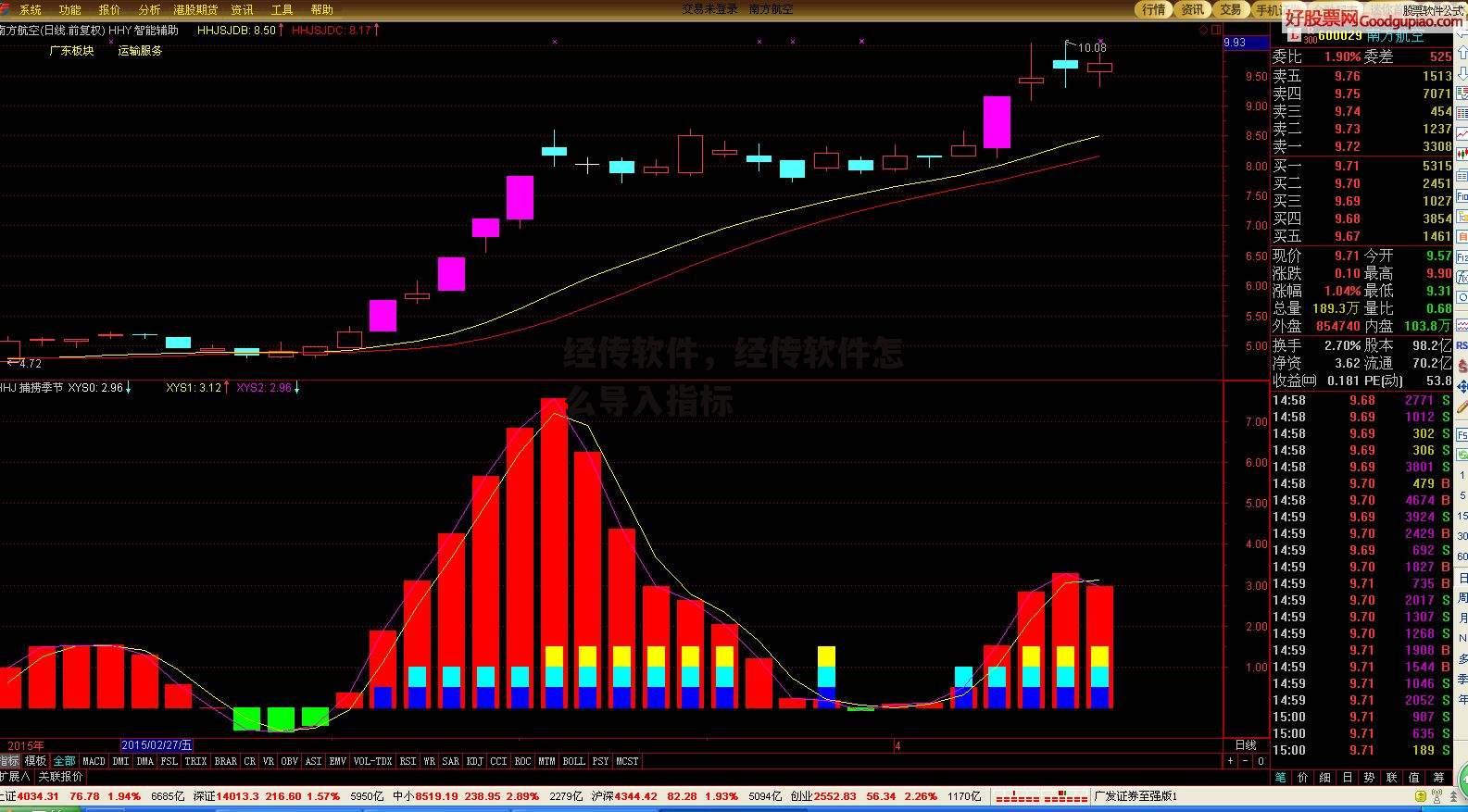Click the 600029 stock code
This screenshot has width=1468, height=812.
(1339, 36)
